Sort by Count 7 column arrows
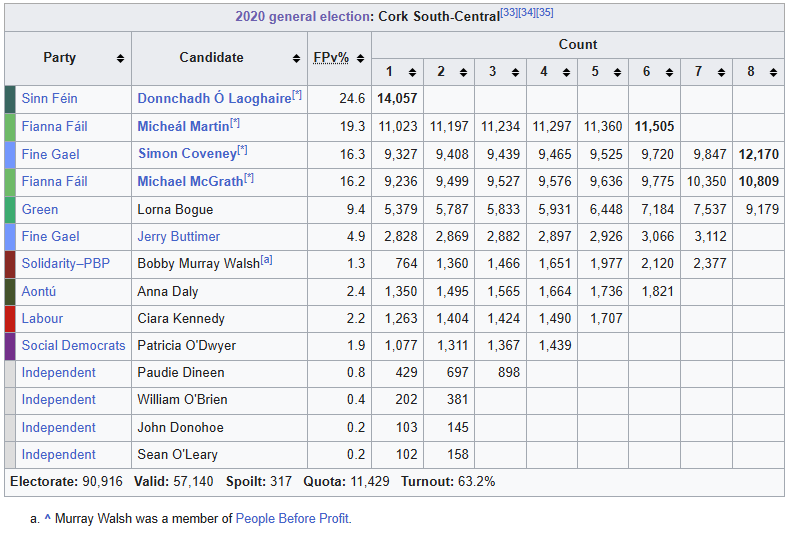This screenshot has height=533, width=789. 722,72
